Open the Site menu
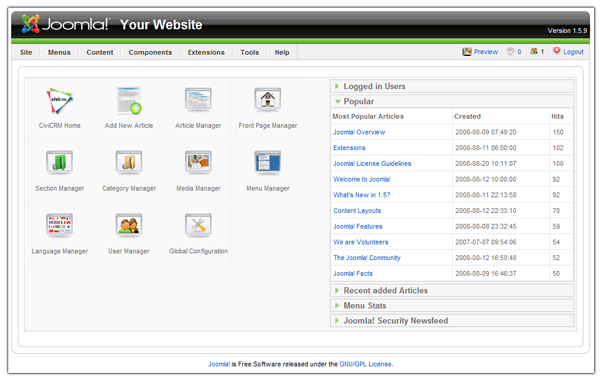Image resolution: width=600 pixels, height=380 pixels. (26, 52)
